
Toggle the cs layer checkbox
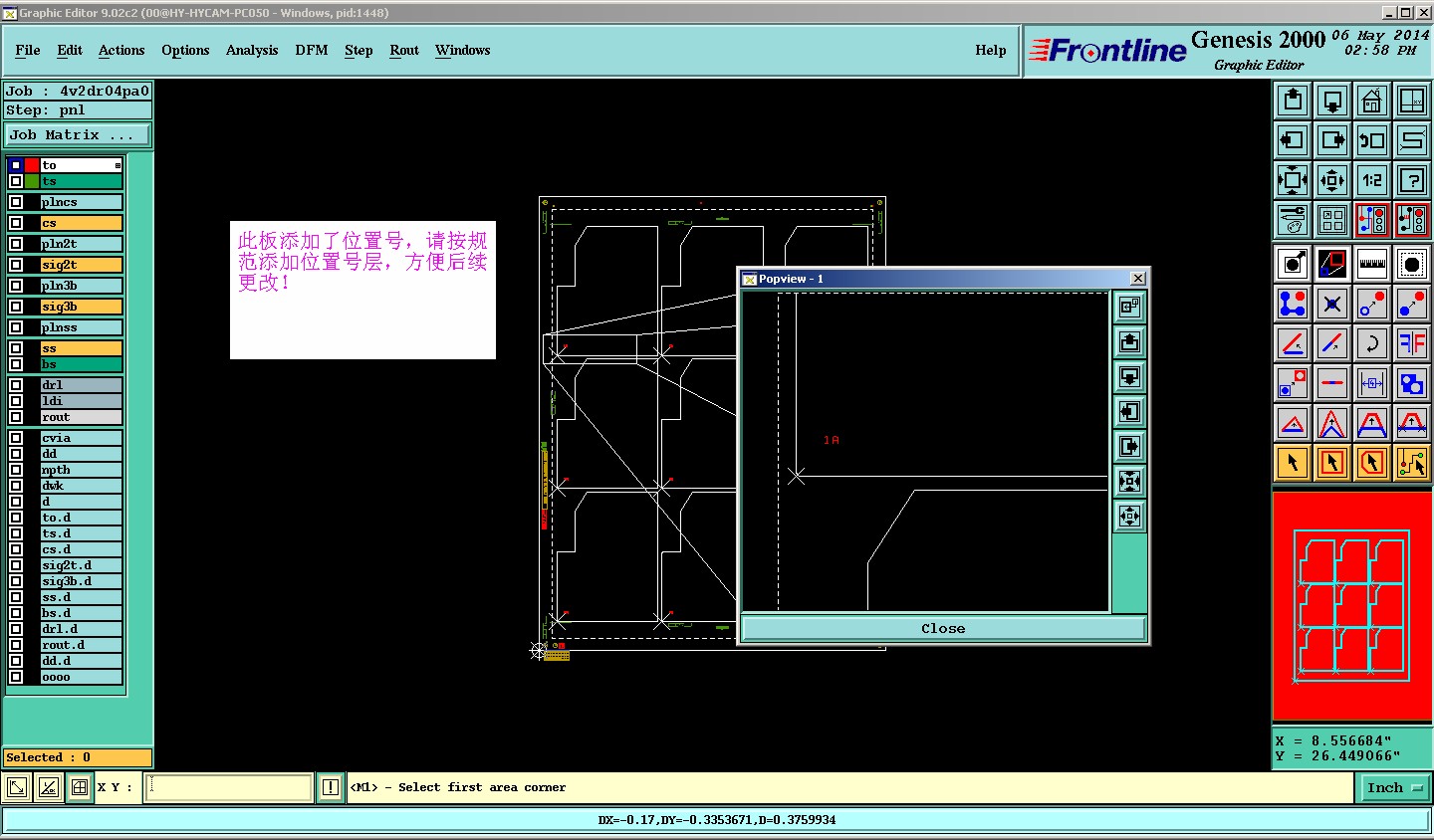(16, 223)
